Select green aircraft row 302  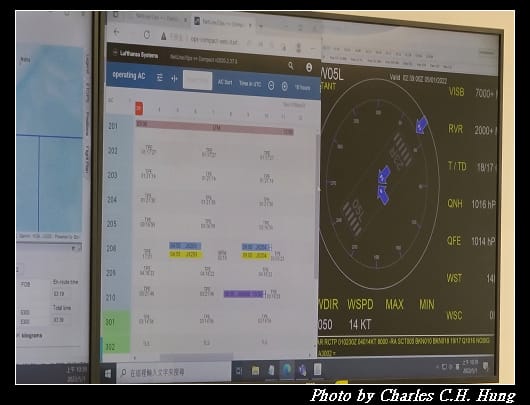tap(110, 347)
